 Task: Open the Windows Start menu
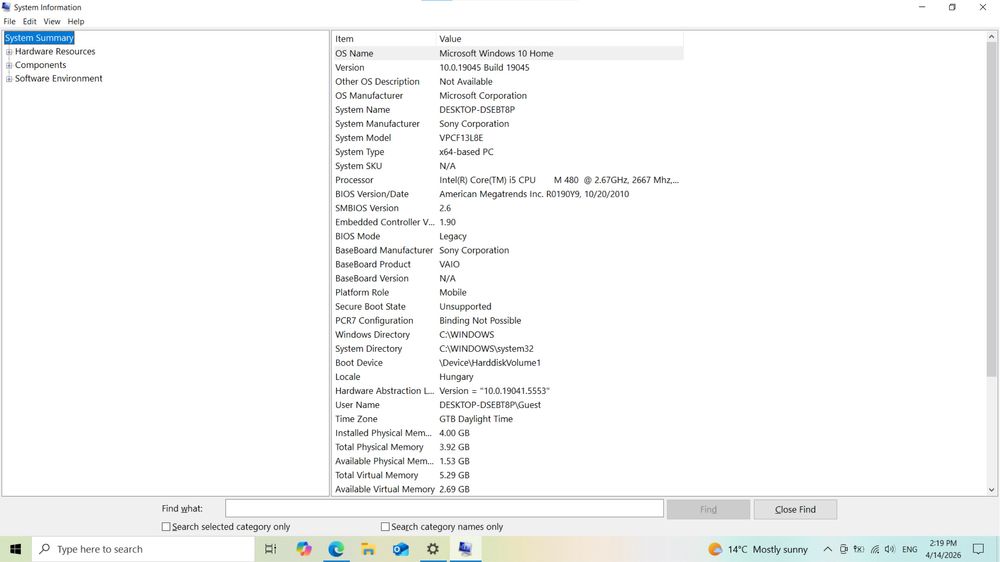pyautogui.click(x=16, y=549)
